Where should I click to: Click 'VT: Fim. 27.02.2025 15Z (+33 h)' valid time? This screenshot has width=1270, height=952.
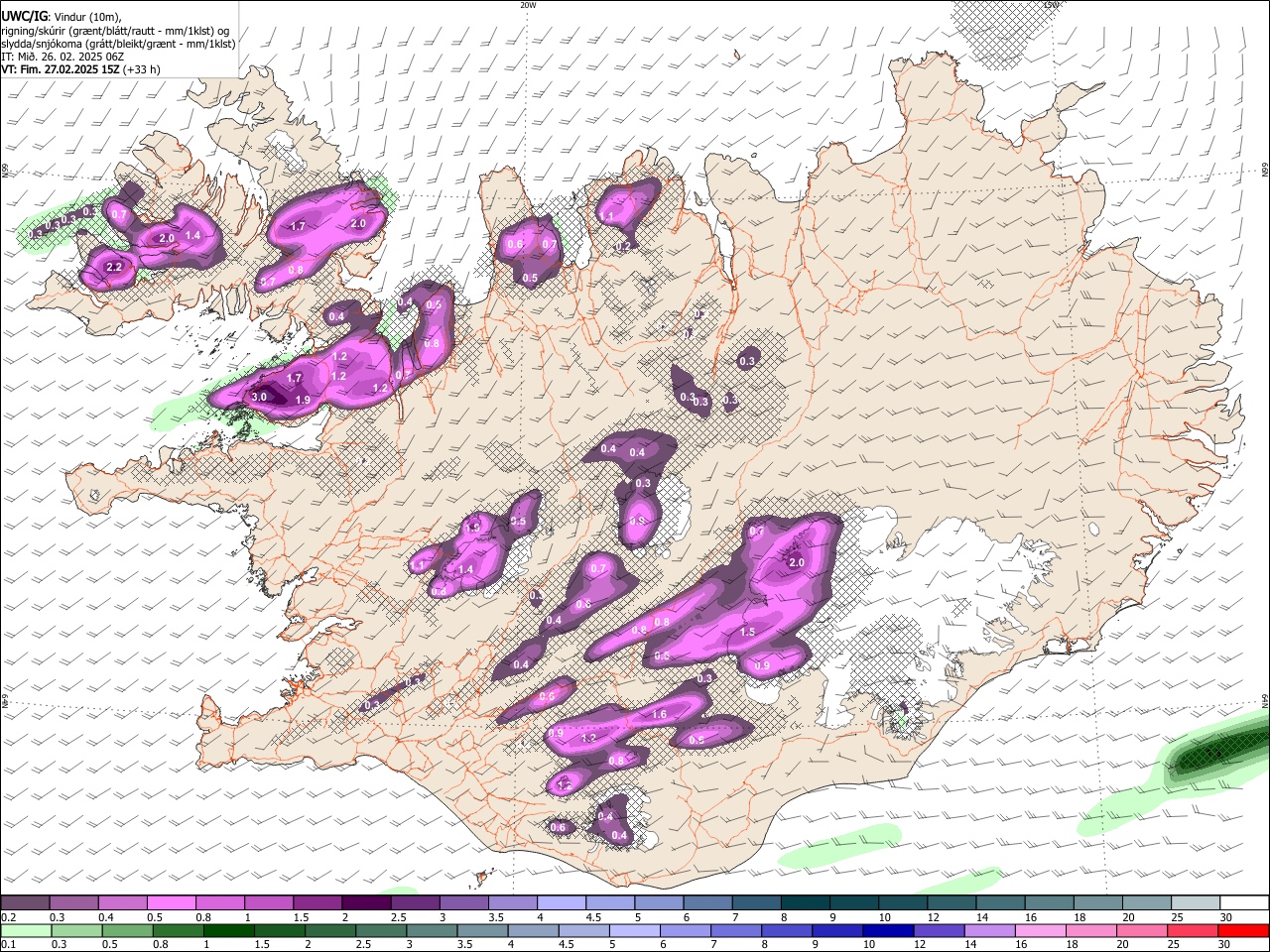click(x=80, y=69)
